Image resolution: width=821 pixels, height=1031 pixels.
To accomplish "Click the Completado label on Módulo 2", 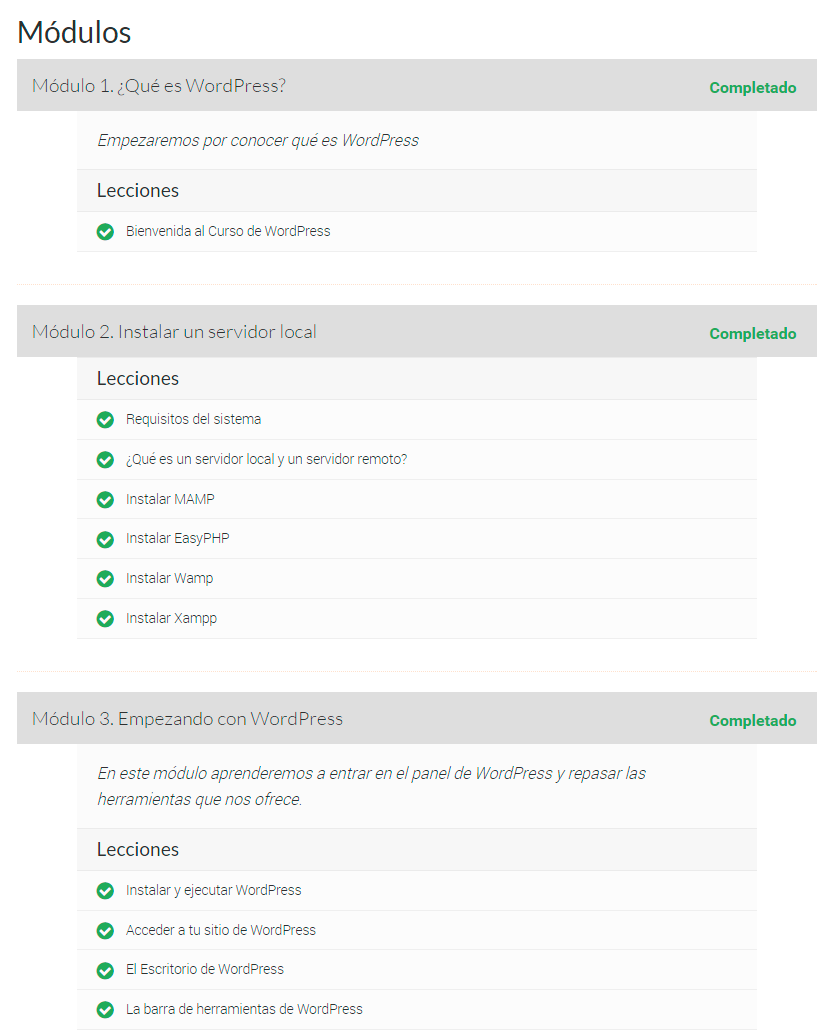I will [x=753, y=334].
